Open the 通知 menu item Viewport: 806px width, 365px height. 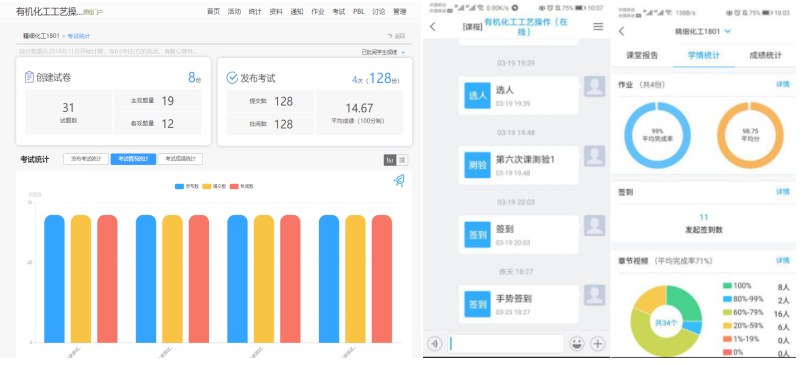pos(297,11)
